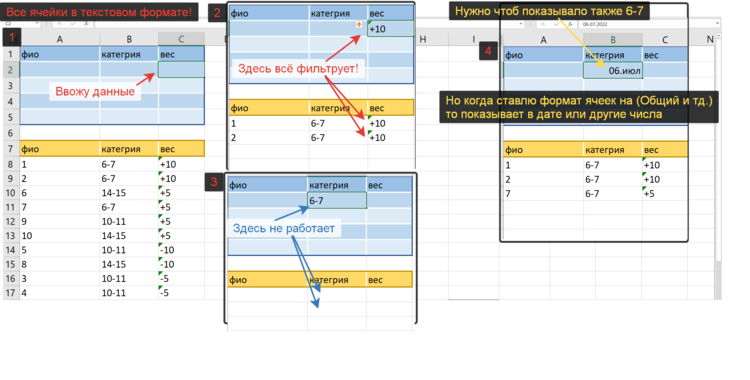Click the Enter checkmark icon beside 06.07.2022 formula

557,24
